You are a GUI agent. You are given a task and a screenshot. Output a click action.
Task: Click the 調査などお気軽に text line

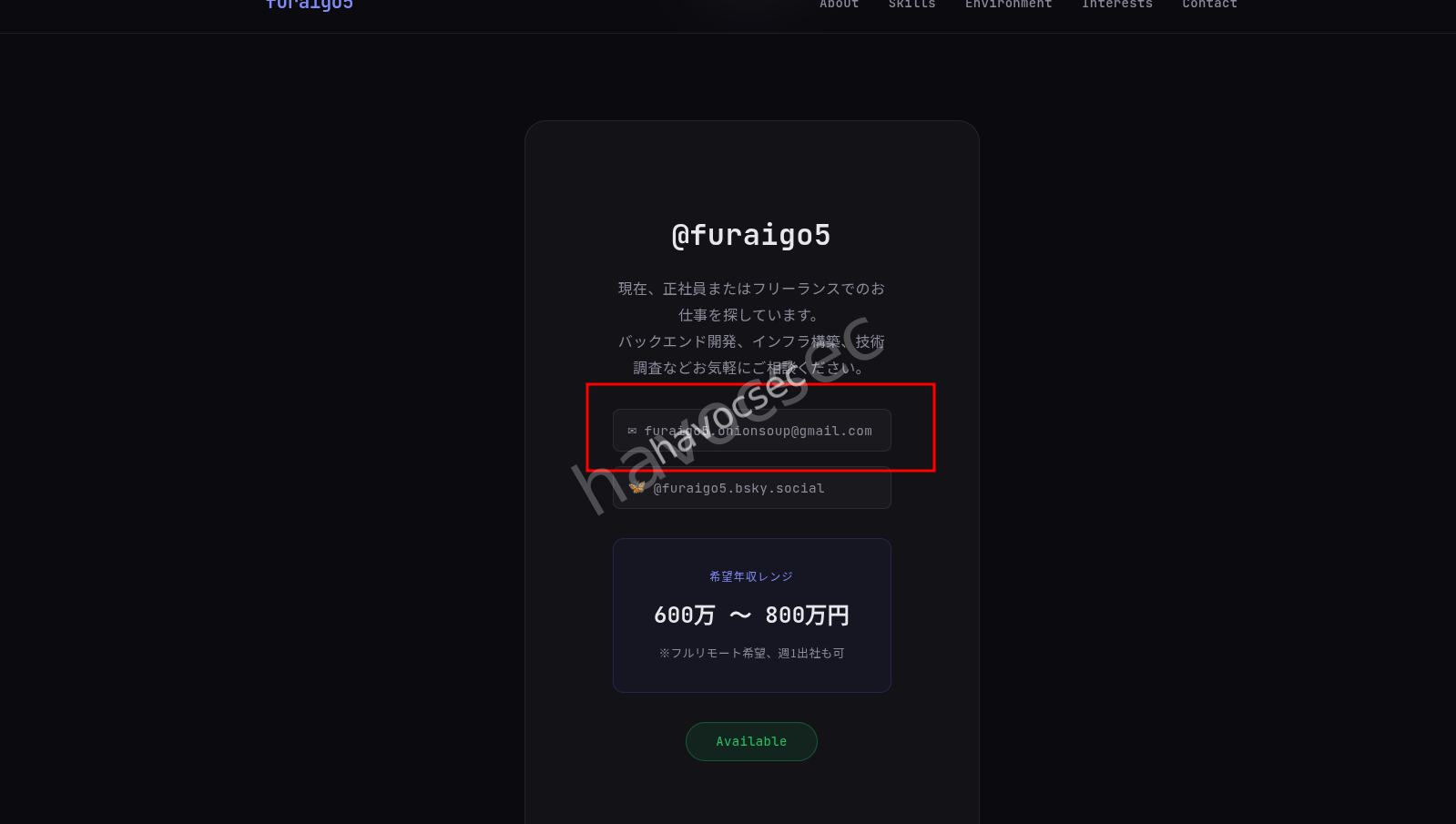click(751, 368)
